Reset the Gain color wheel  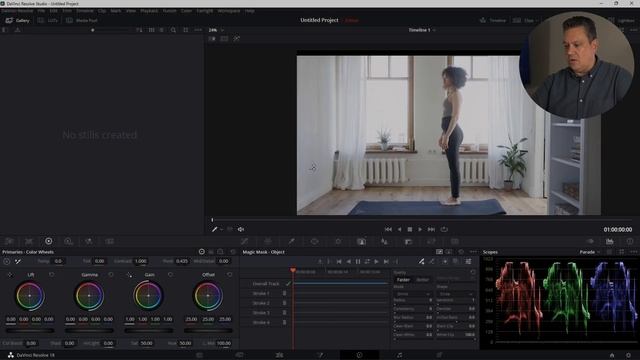[x=170, y=275]
